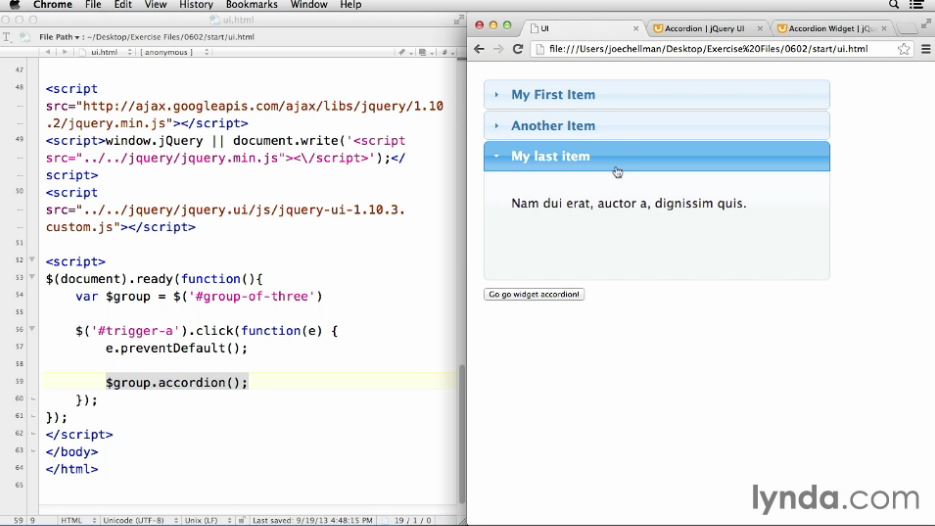Open the anonymous function popup
The image size is (935, 526).
click(x=174, y=52)
